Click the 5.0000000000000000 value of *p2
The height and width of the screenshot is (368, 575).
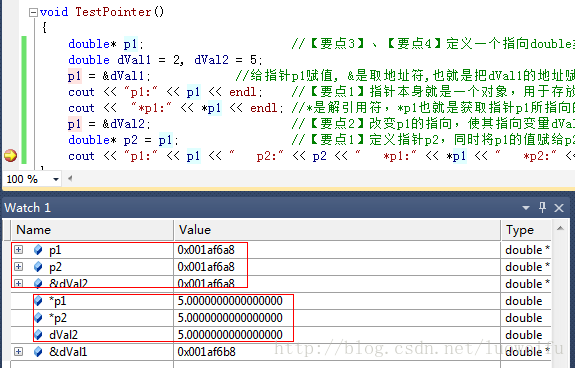tap(230, 318)
